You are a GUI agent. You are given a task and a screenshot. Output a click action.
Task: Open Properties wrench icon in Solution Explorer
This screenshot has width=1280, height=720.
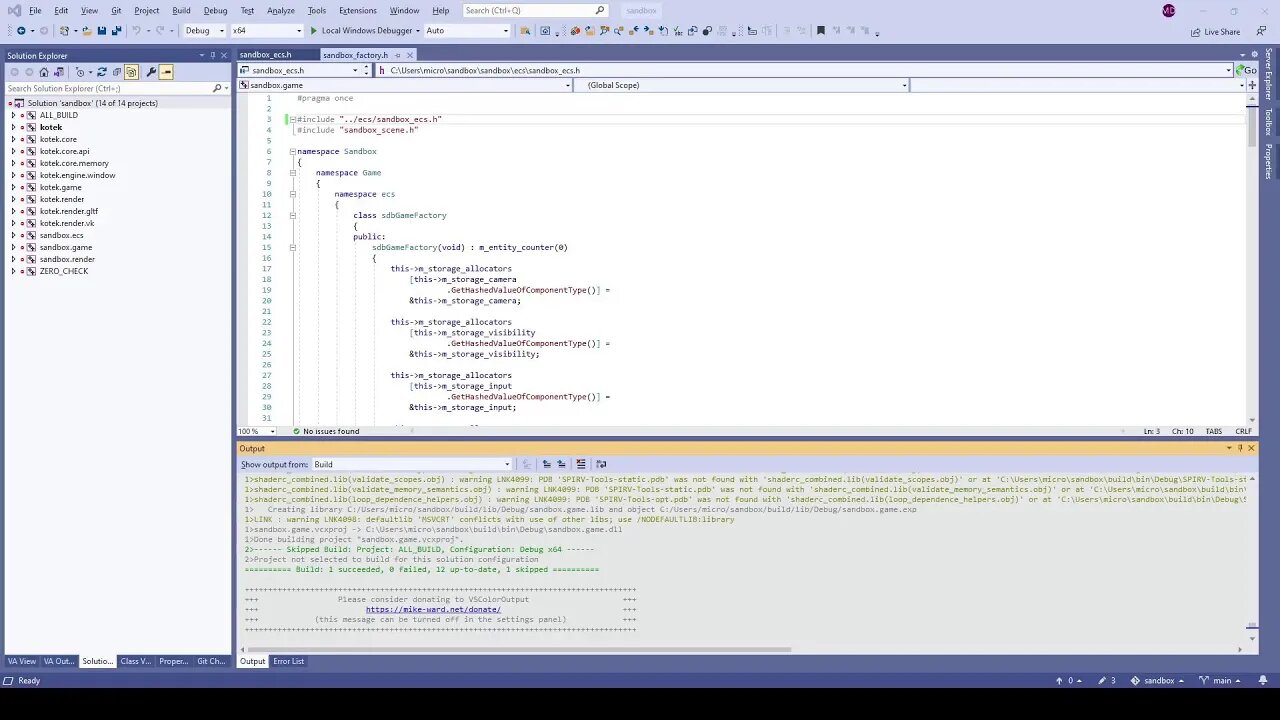tap(151, 72)
